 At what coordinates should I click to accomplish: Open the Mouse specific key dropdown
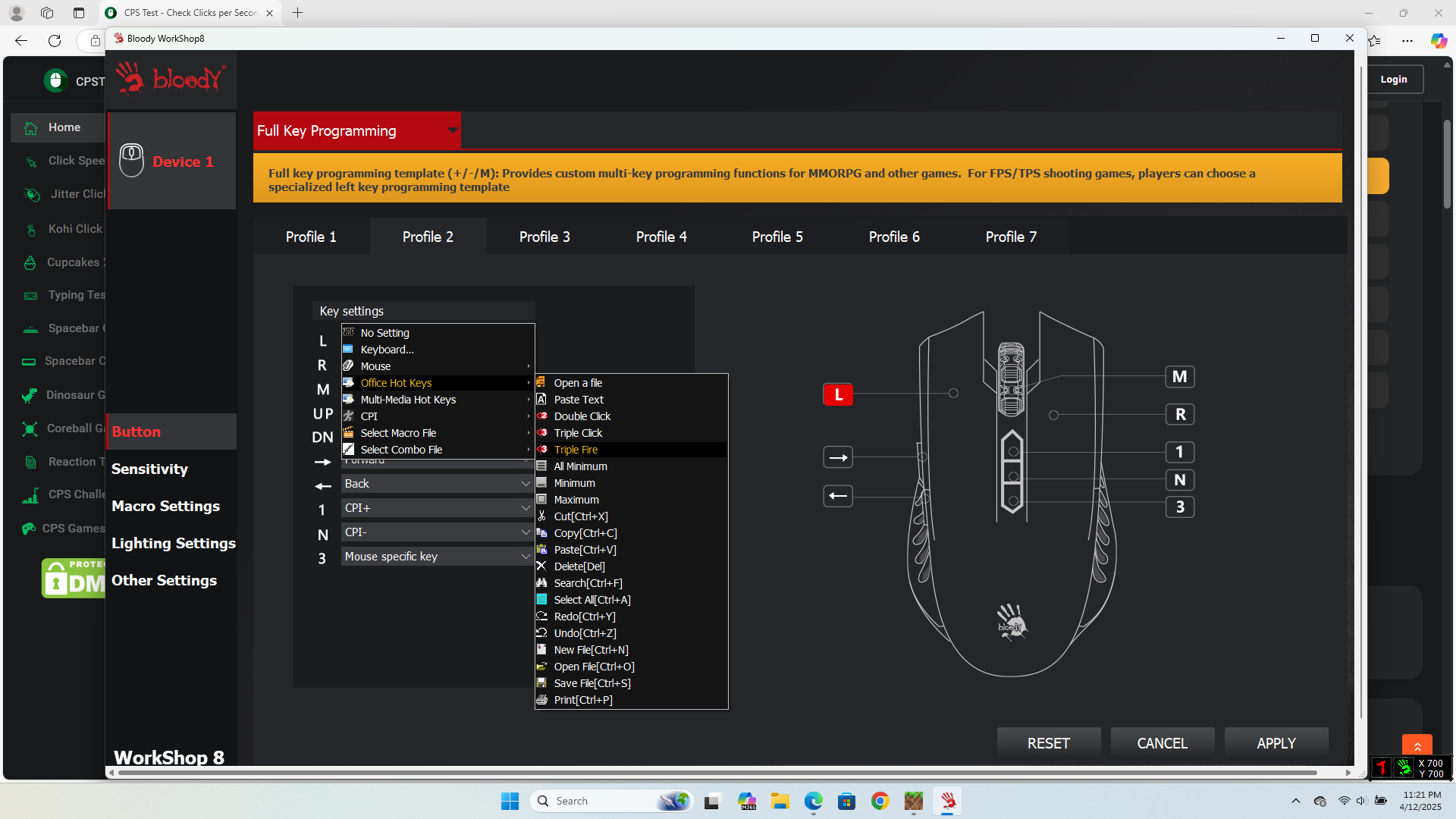[437, 557]
